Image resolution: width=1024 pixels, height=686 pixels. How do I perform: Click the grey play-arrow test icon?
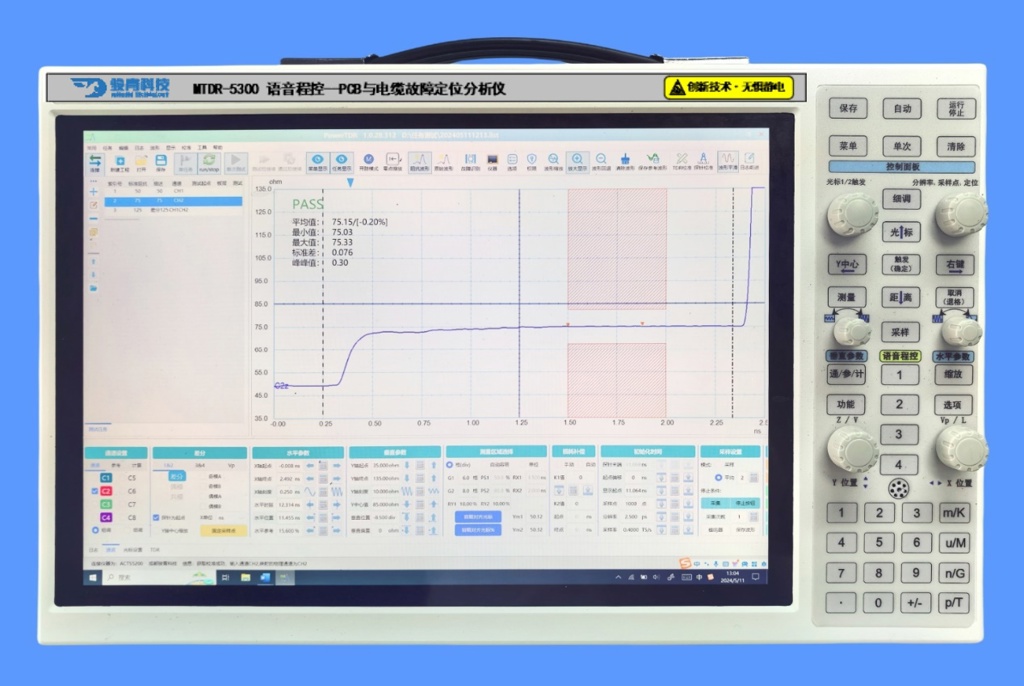(x=236, y=163)
